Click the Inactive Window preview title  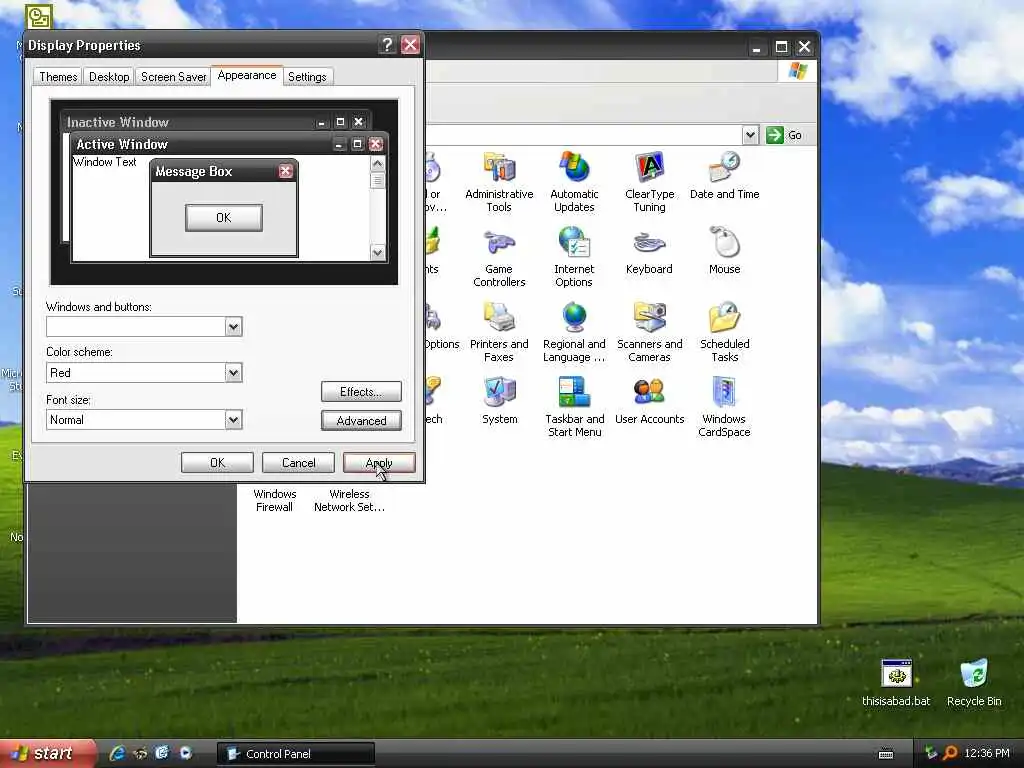click(x=118, y=122)
